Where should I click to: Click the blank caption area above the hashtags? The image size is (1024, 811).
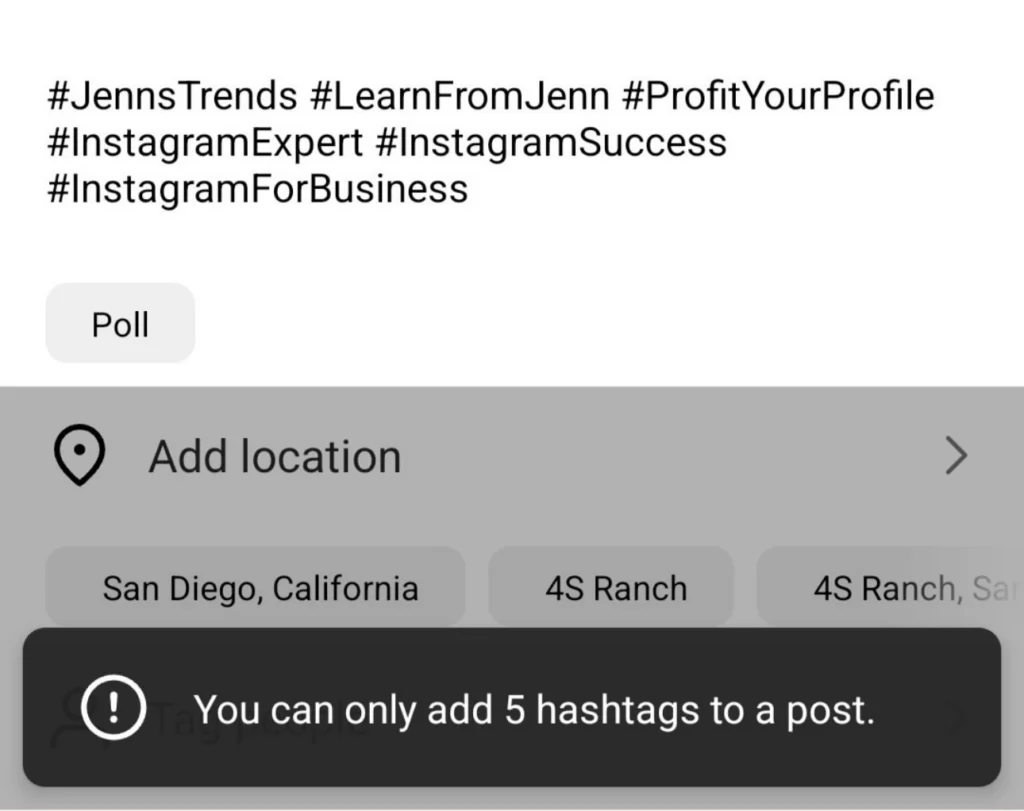click(500, 35)
